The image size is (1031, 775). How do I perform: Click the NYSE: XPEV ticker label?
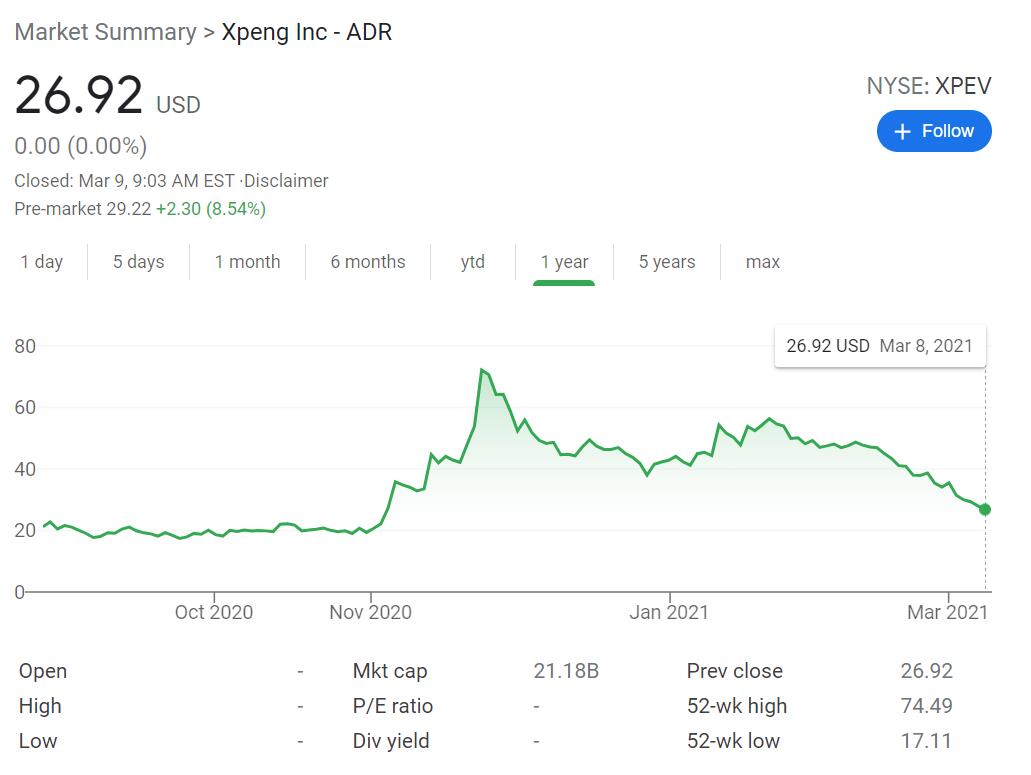[x=928, y=87]
